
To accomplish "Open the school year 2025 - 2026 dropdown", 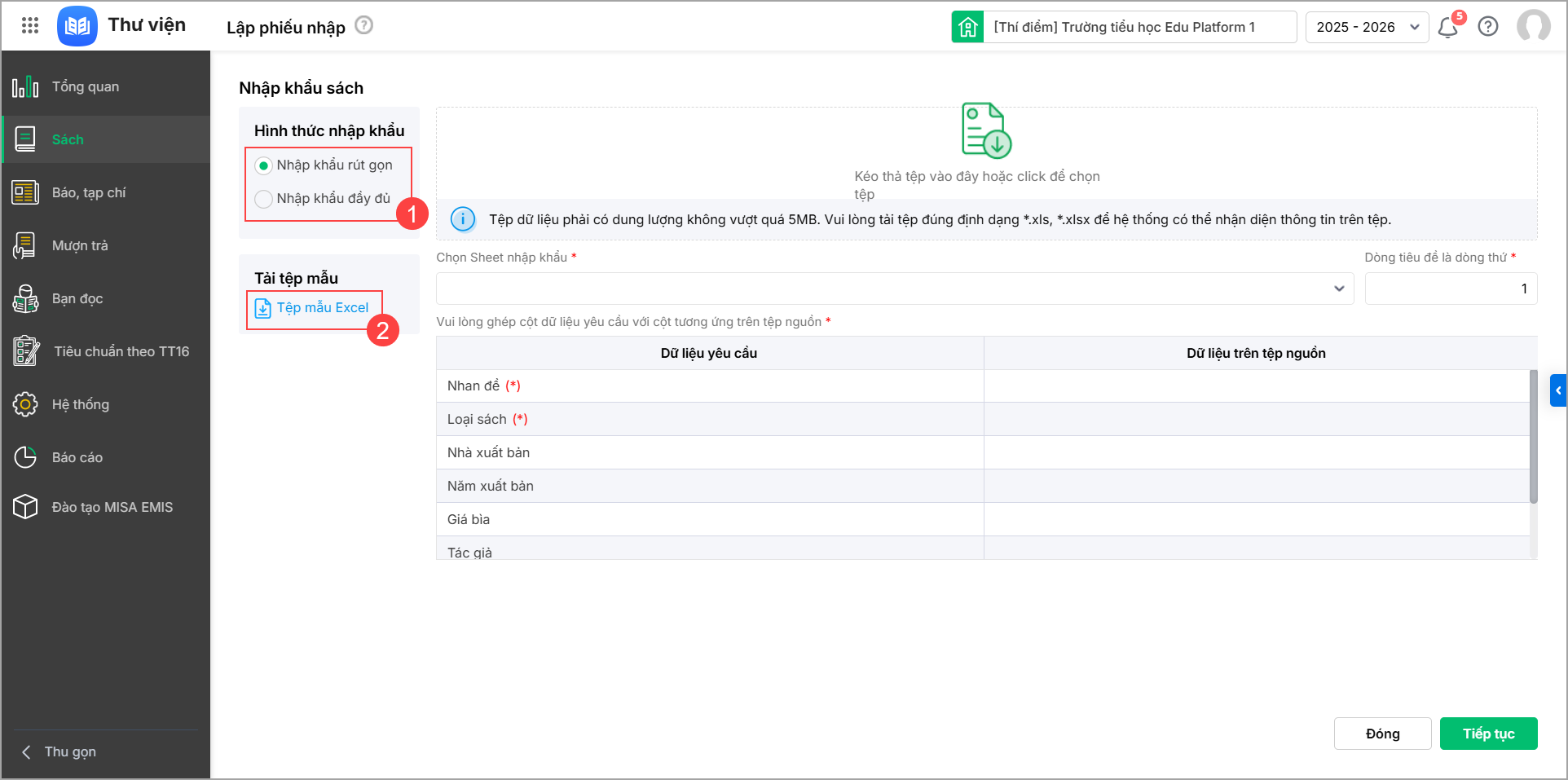I will pyautogui.click(x=1367, y=27).
